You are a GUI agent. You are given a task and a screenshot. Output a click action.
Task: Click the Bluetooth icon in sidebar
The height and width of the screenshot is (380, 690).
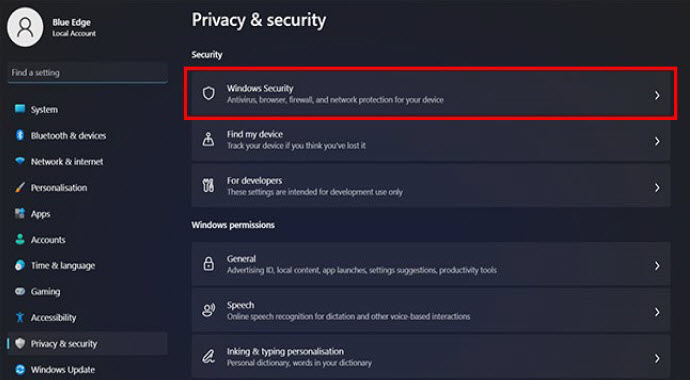coord(20,135)
